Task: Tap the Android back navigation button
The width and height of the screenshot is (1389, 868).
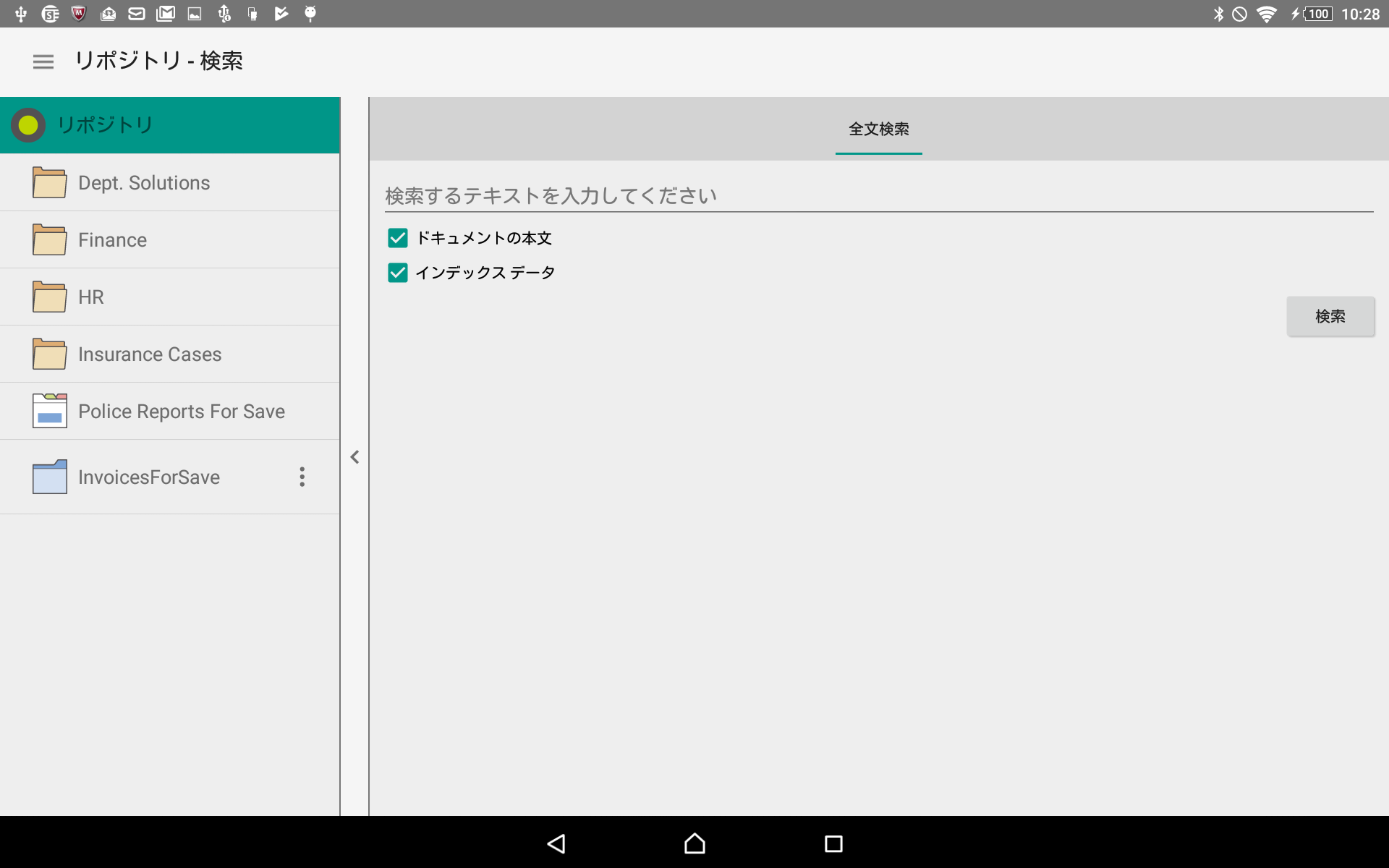Action: 556,843
